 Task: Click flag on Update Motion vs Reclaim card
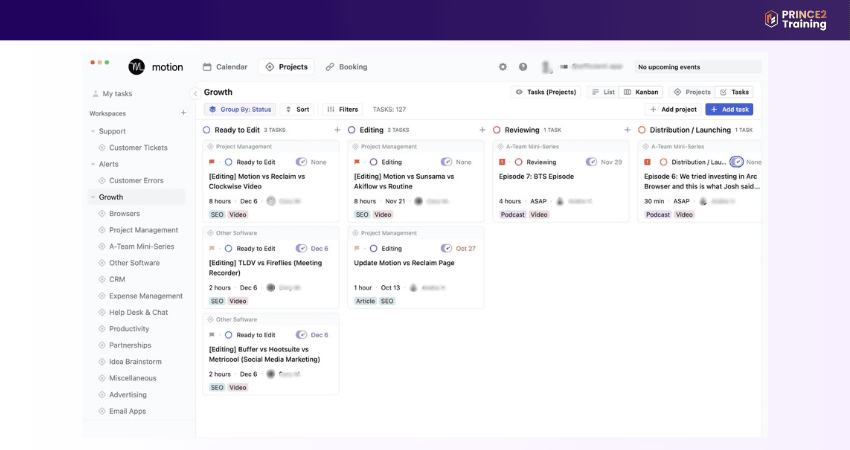[357, 248]
